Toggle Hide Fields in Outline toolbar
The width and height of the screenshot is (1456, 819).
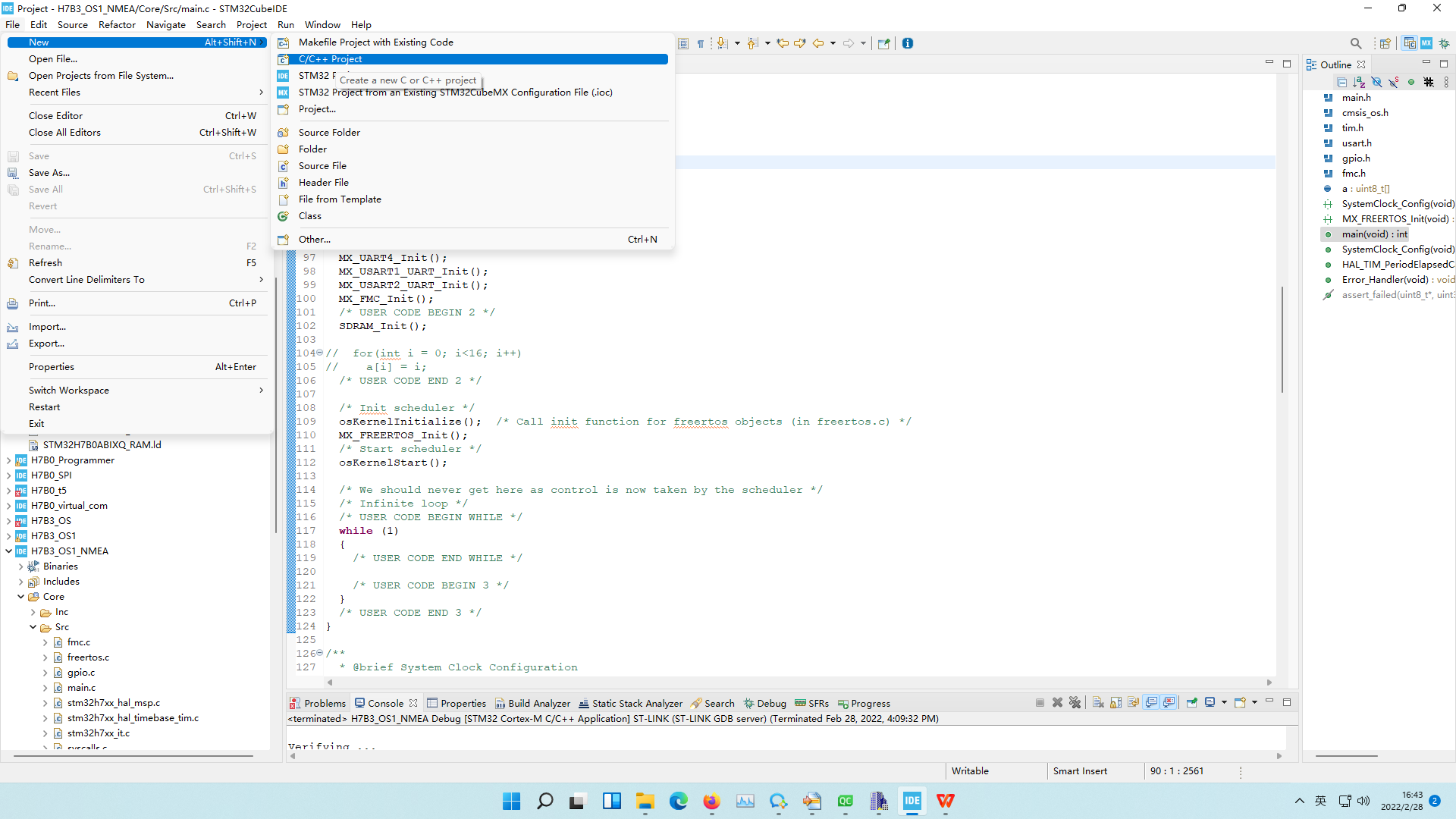(x=1376, y=82)
